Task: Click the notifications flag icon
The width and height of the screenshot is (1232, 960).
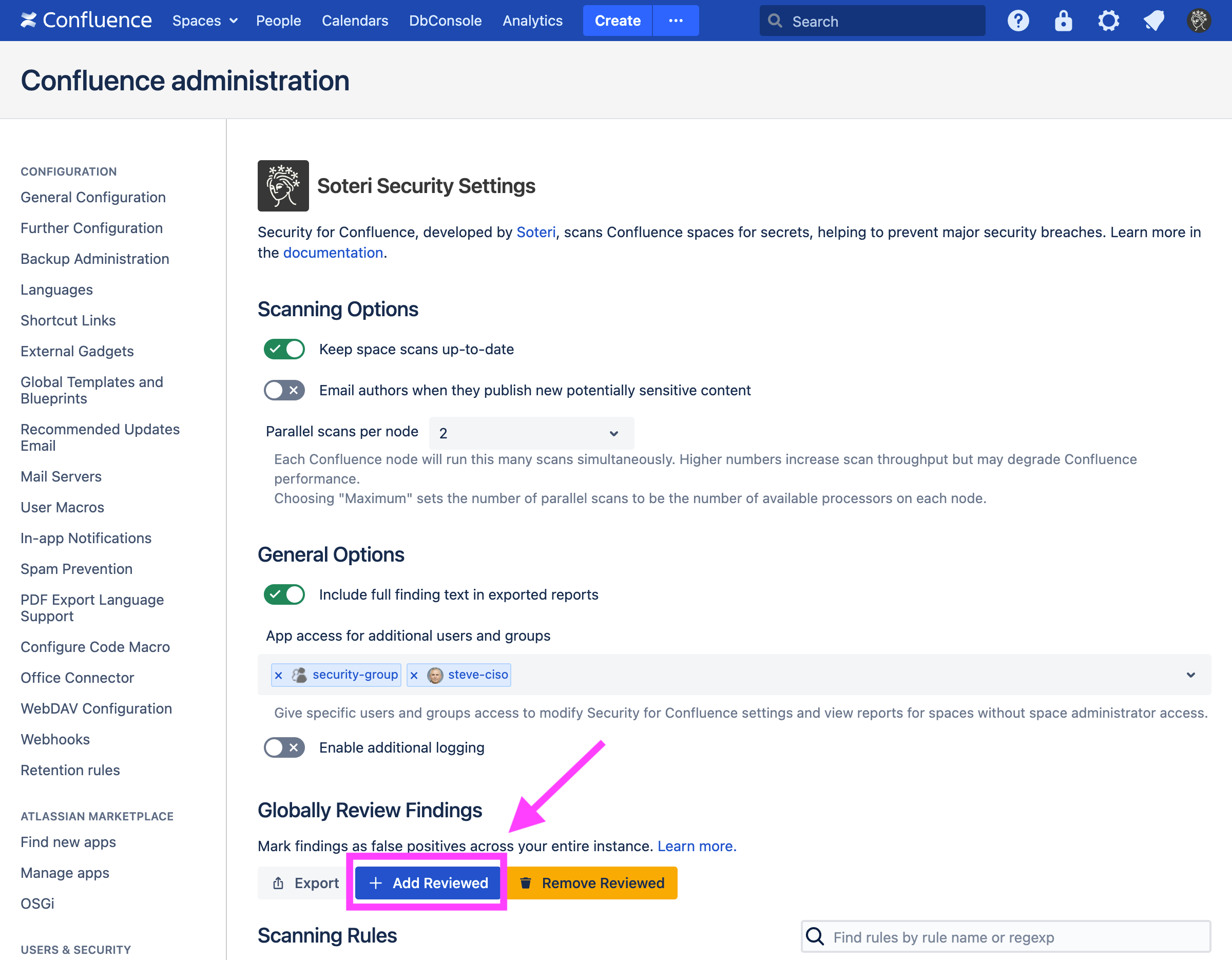Action: click(x=1153, y=21)
